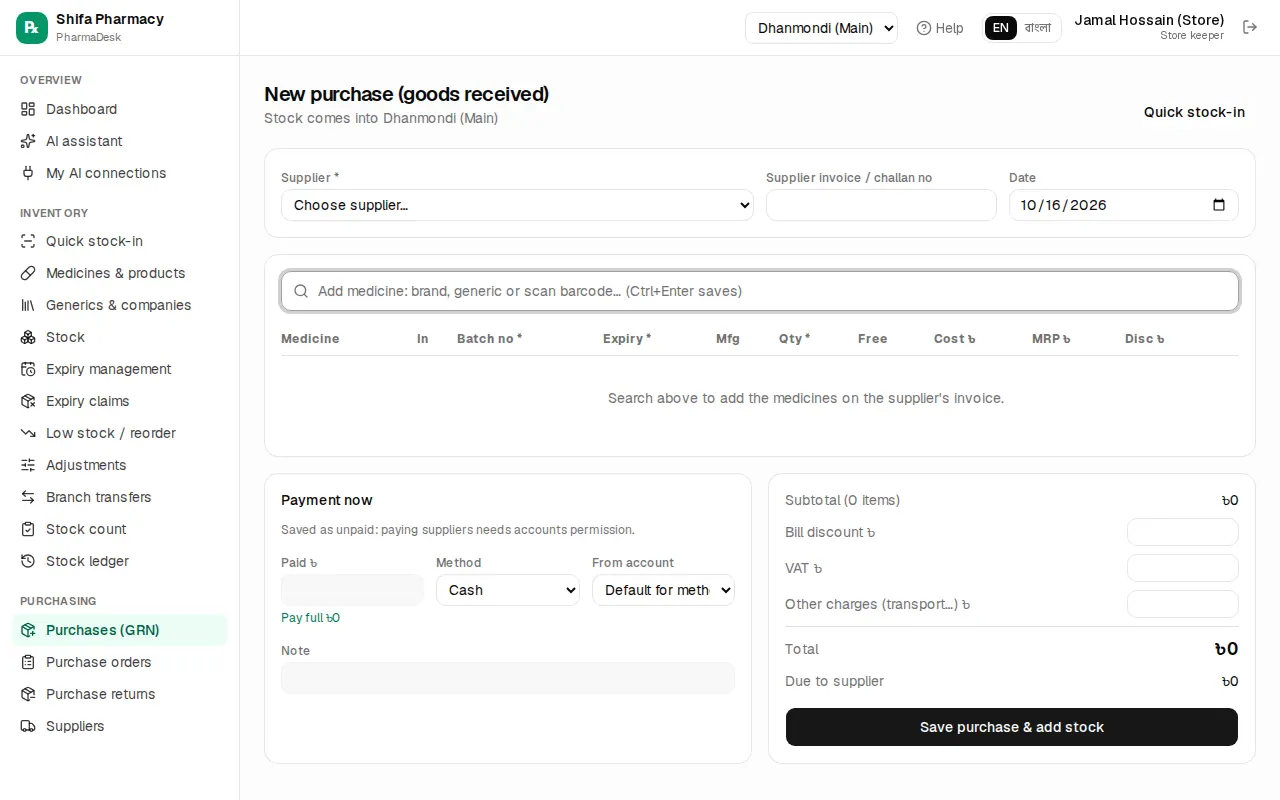
Task: Click the Stock boxes icon
Action: 28,337
